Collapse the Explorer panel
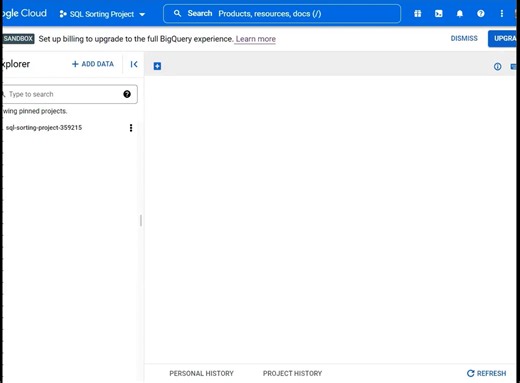Image resolution: width=520 pixels, height=383 pixels. click(134, 64)
